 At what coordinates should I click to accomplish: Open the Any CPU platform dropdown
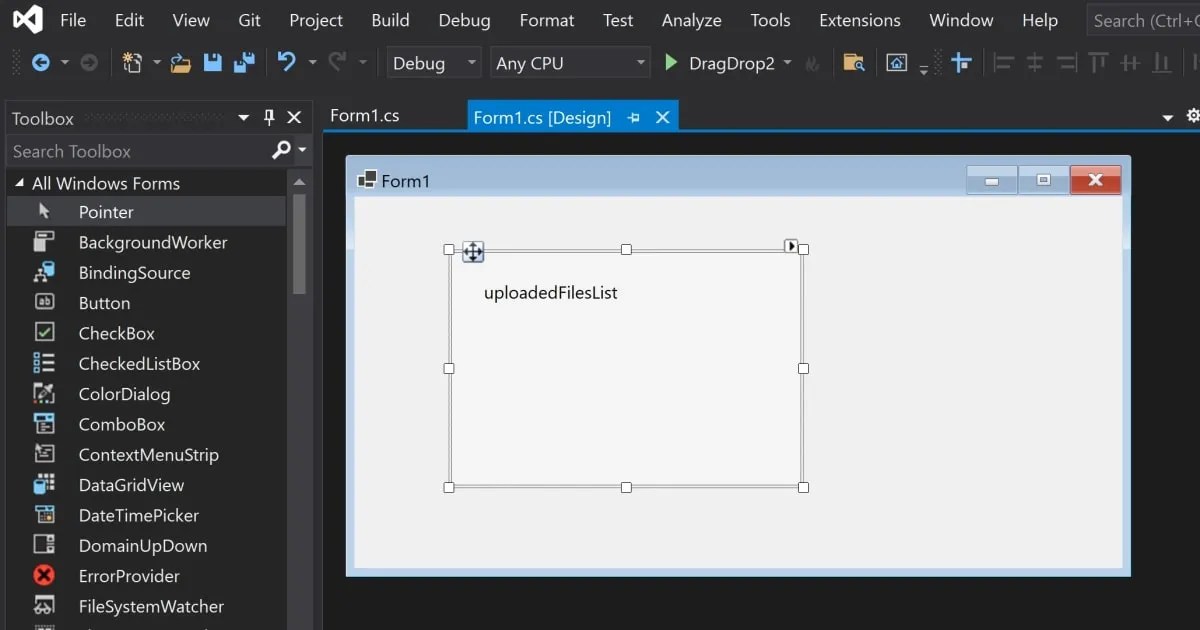point(569,62)
